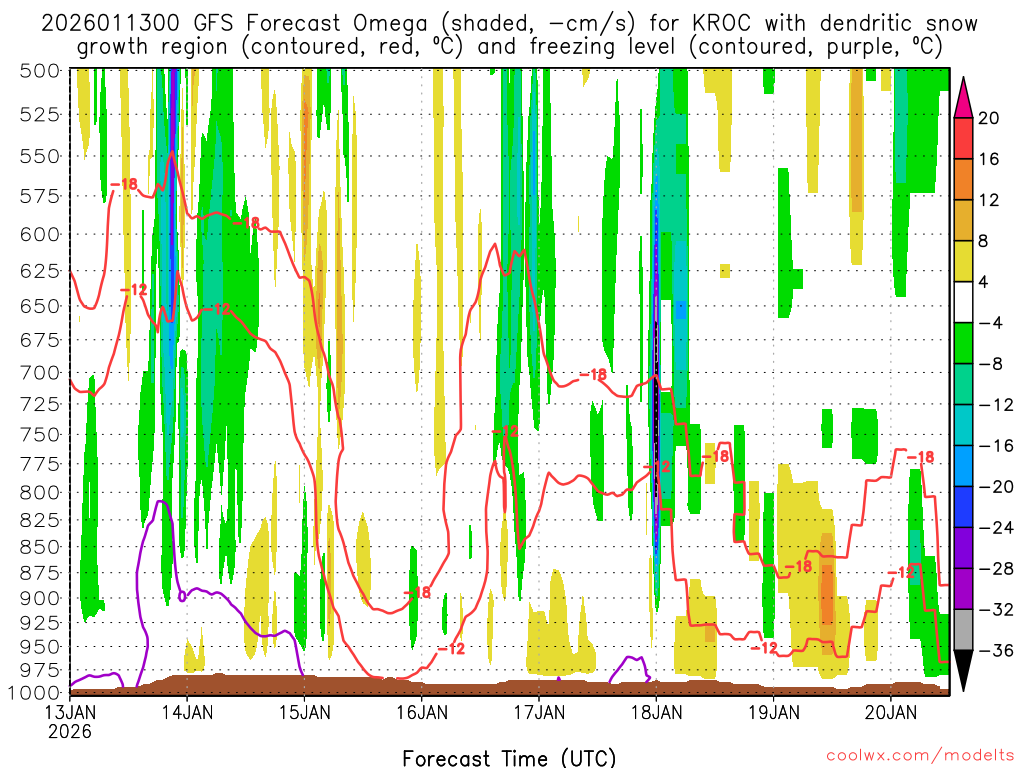Viewport: 1024px width, 768px height.
Task: Open the coolwx.com/modelts link
Action: (x=920, y=756)
